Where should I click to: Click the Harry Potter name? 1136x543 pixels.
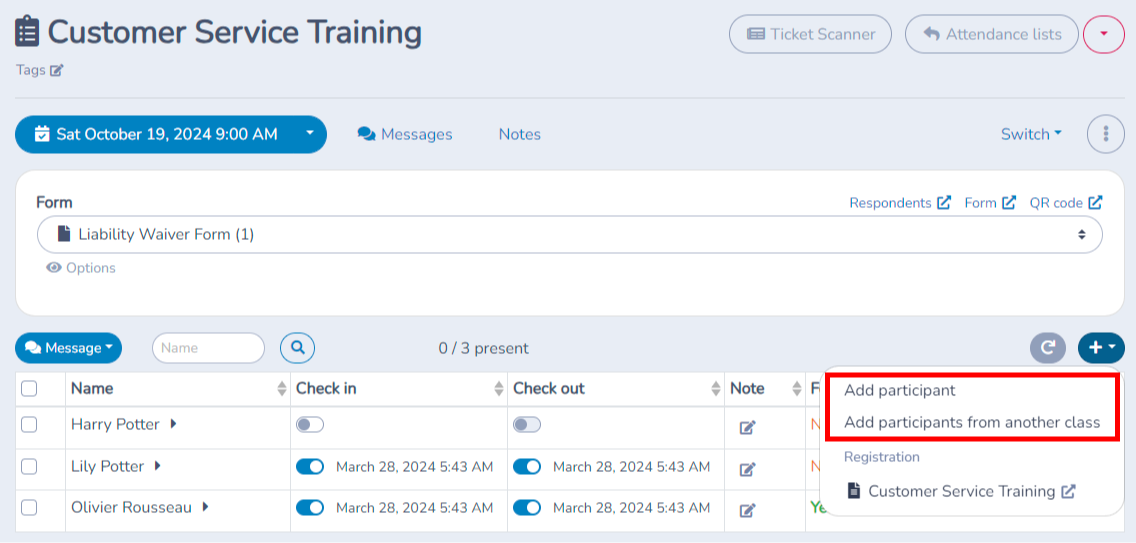pyautogui.click(x=115, y=425)
